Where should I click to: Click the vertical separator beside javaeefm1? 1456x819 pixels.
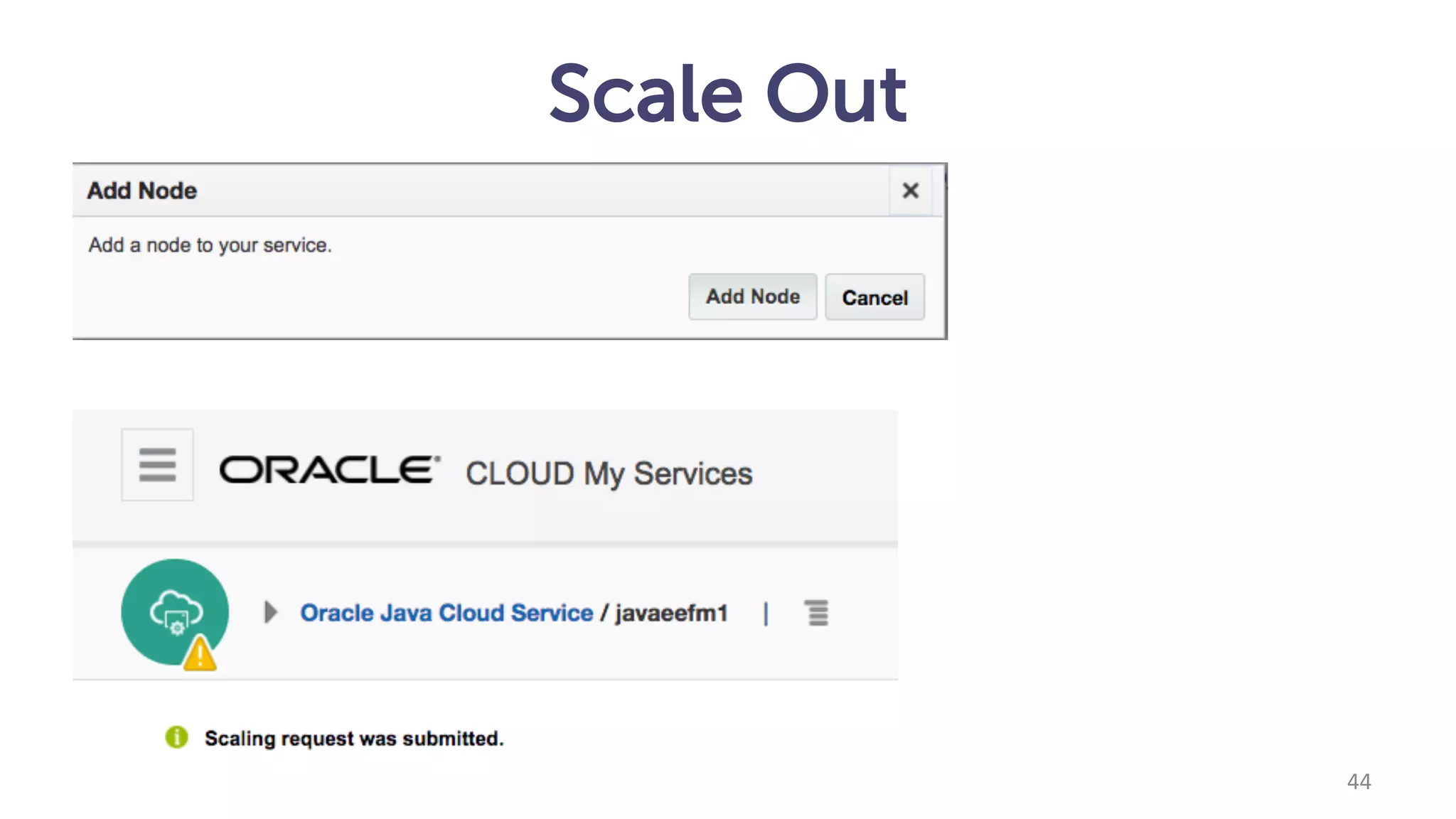[766, 613]
